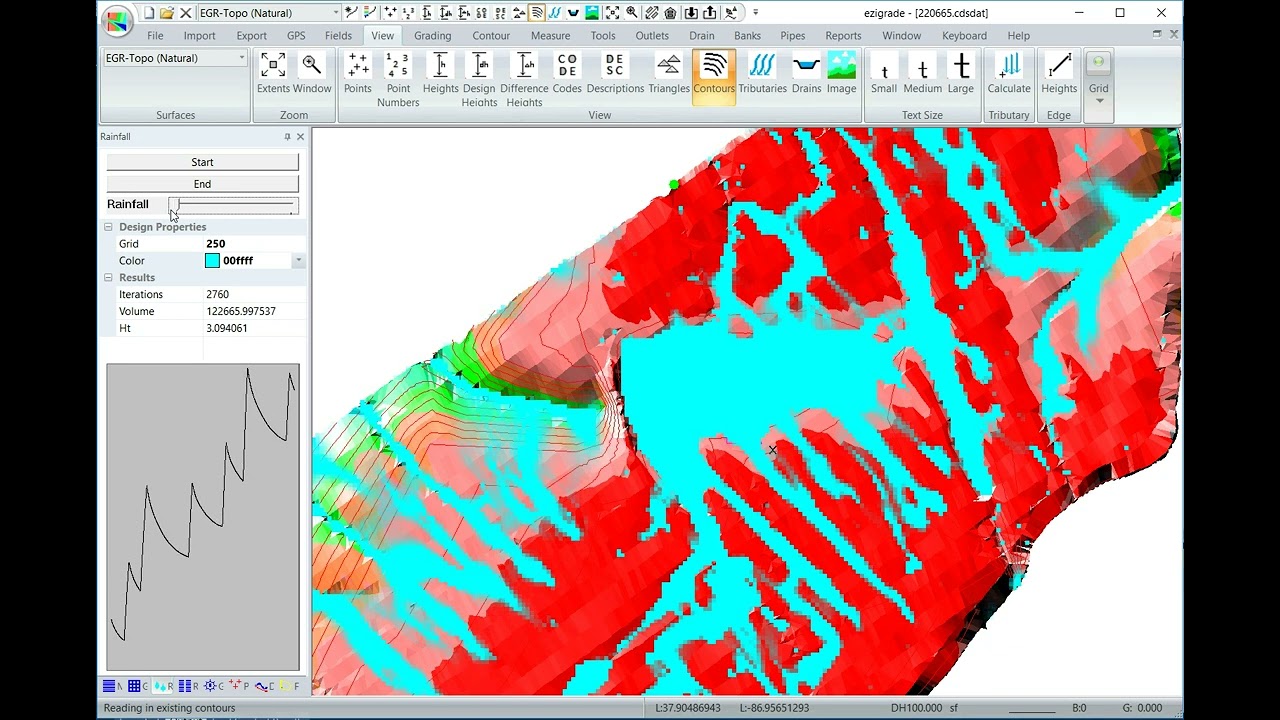Open the File menu

[x=155, y=35]
